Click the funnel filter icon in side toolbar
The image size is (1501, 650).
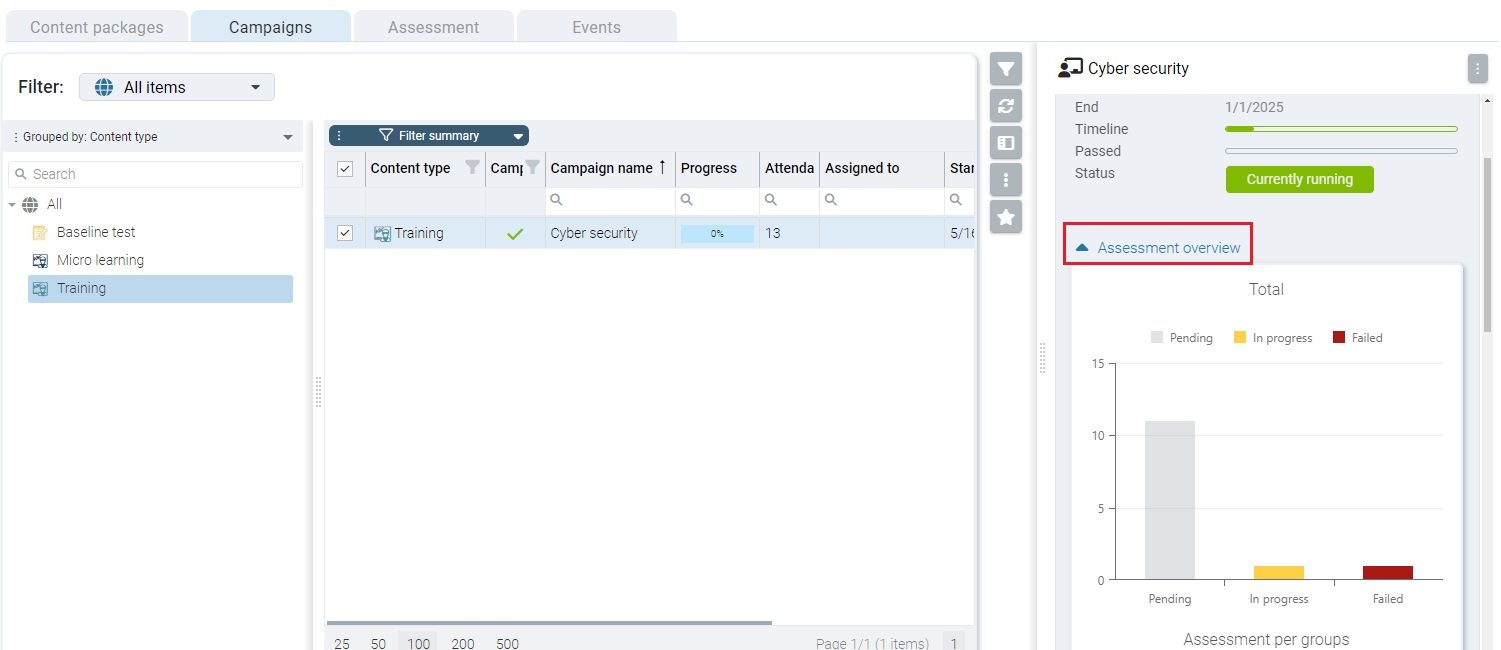point(1006,69)
